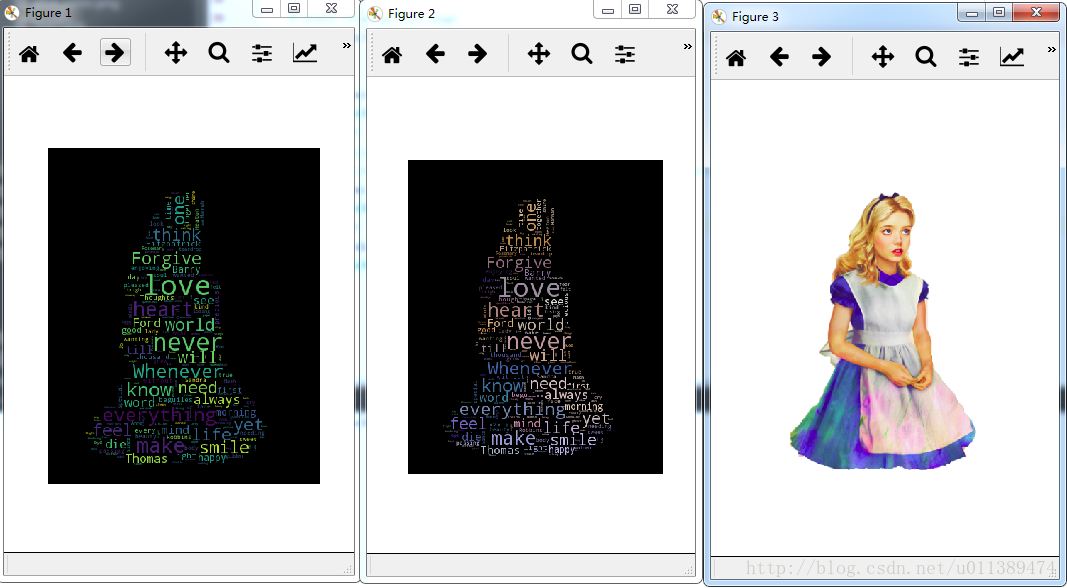Viewport: 1067px width, 588px height.
Task: Select Zoom magnifier in Figure 2 toolbar
Action: click(x=582, y=53)
